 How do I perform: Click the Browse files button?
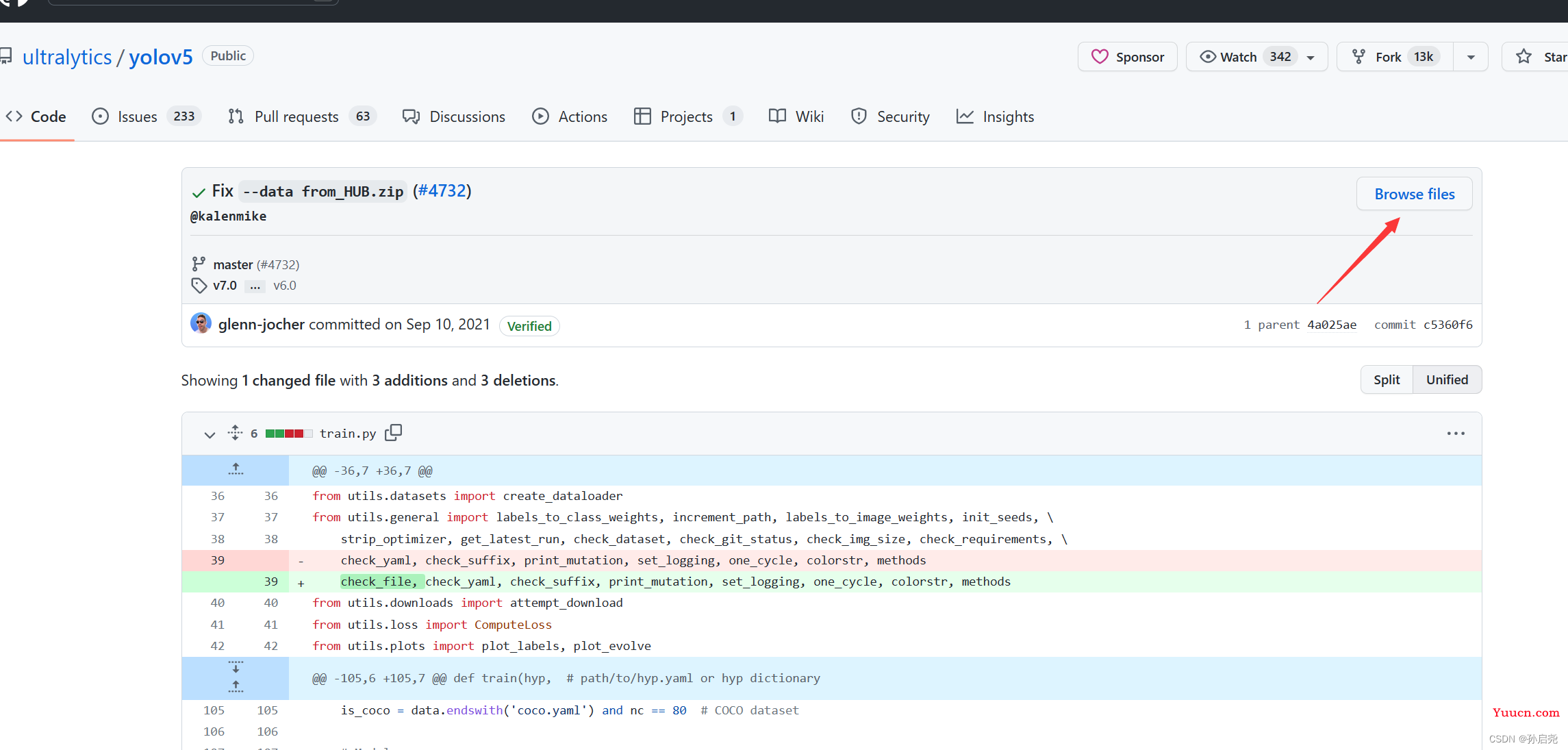click(1415, 194)
